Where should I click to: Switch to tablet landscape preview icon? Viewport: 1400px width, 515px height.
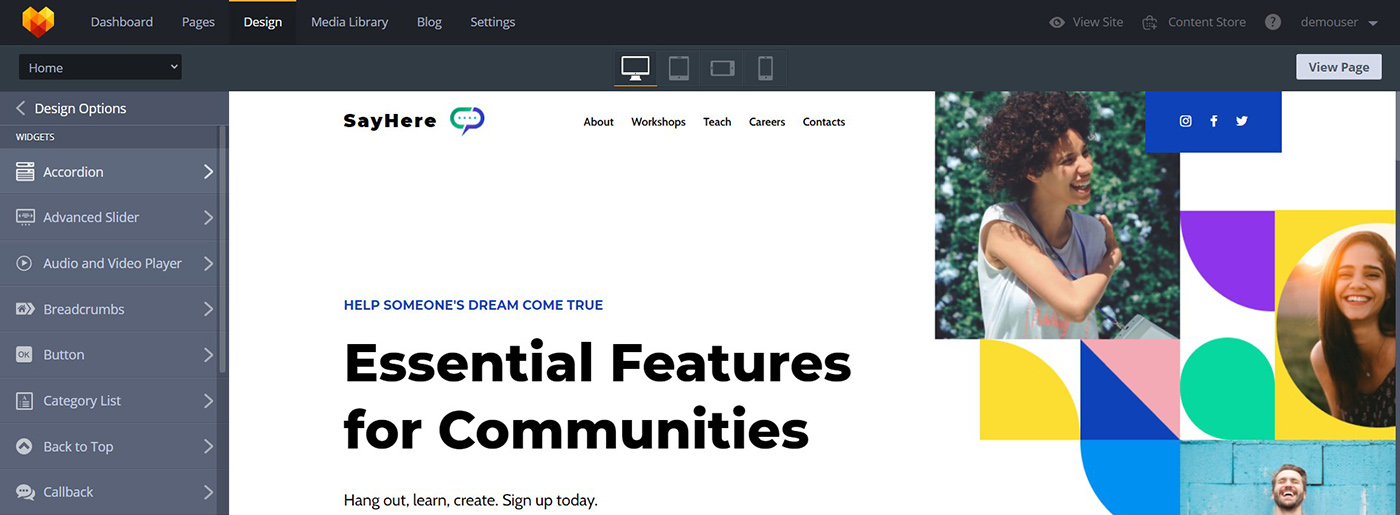722,68
